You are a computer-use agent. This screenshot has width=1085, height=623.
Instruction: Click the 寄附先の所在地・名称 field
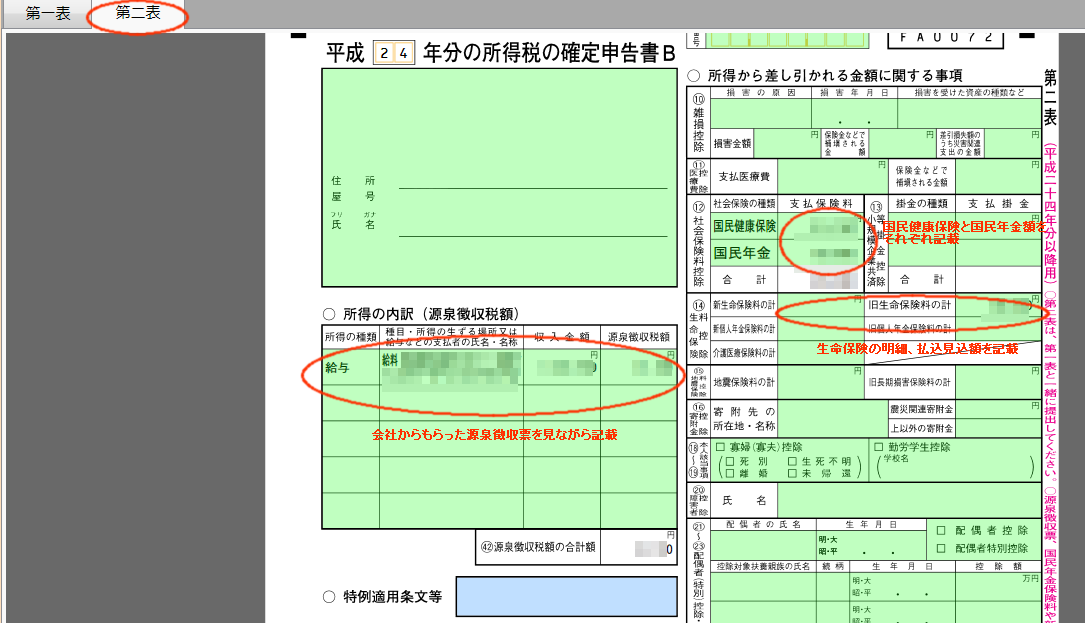[833, 418]
